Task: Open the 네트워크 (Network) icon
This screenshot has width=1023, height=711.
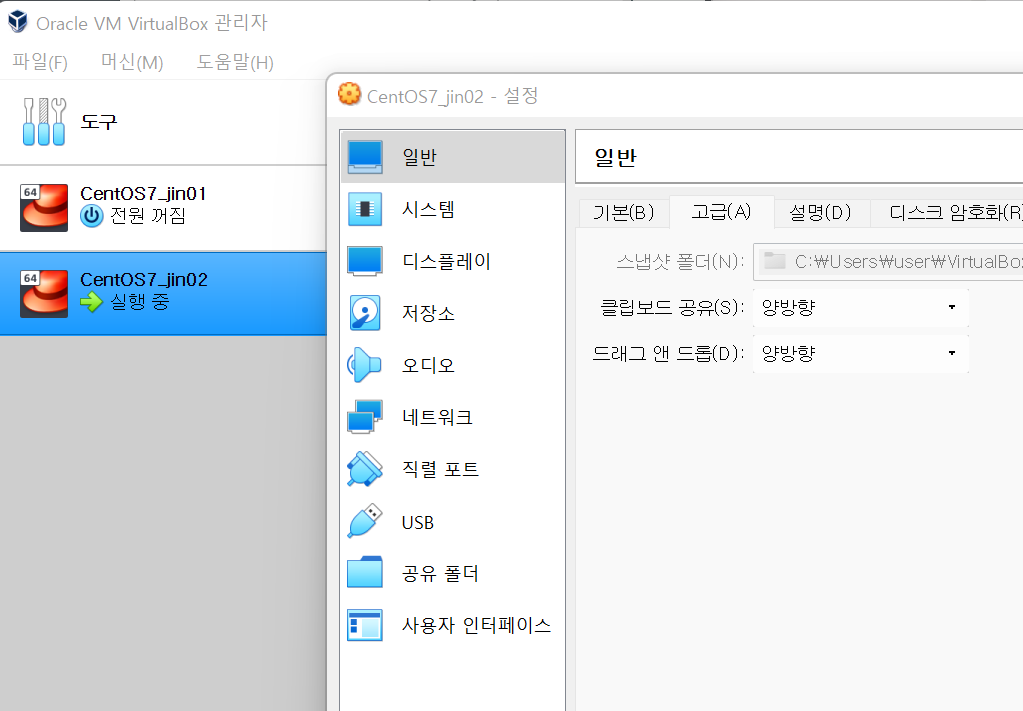Action: click(365, 417)
